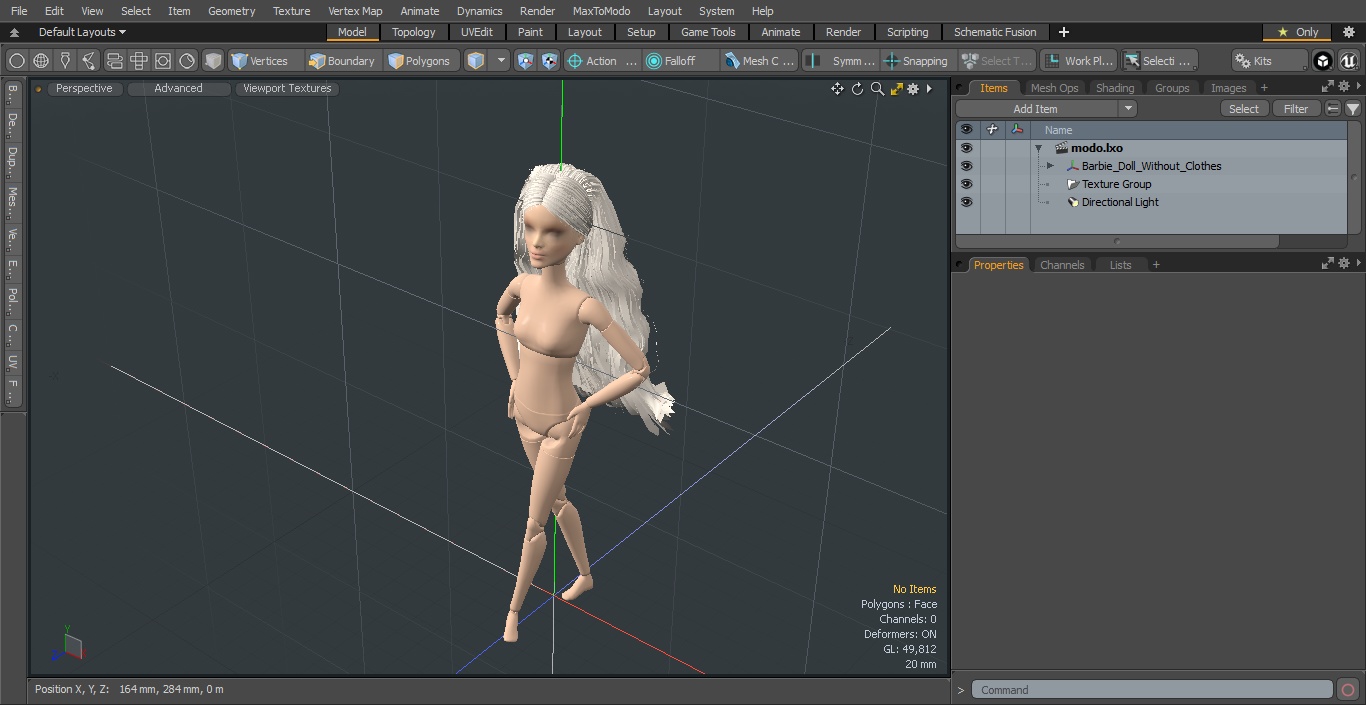Switch to the Channels tab
This screenshot has height=705, width=1366.
pyautogui.click(x=1062, y=265)
